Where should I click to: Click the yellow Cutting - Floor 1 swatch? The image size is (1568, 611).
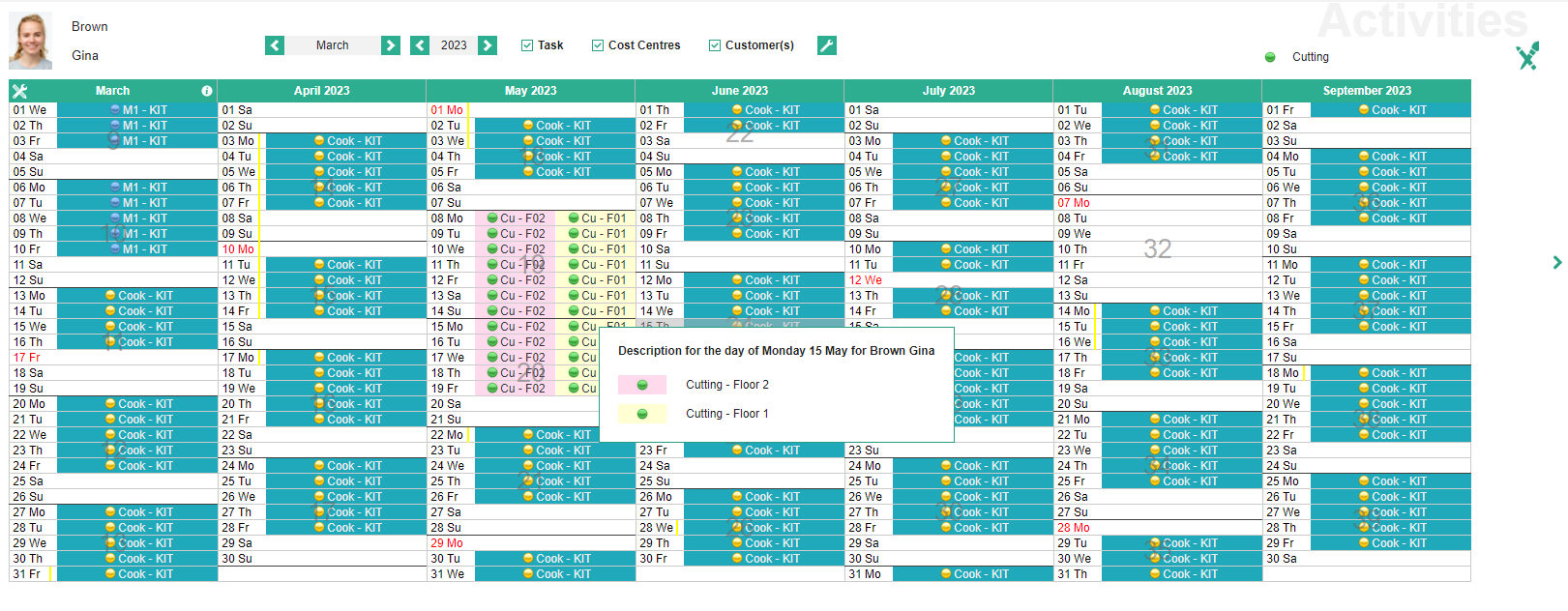(x=642, y=414)
